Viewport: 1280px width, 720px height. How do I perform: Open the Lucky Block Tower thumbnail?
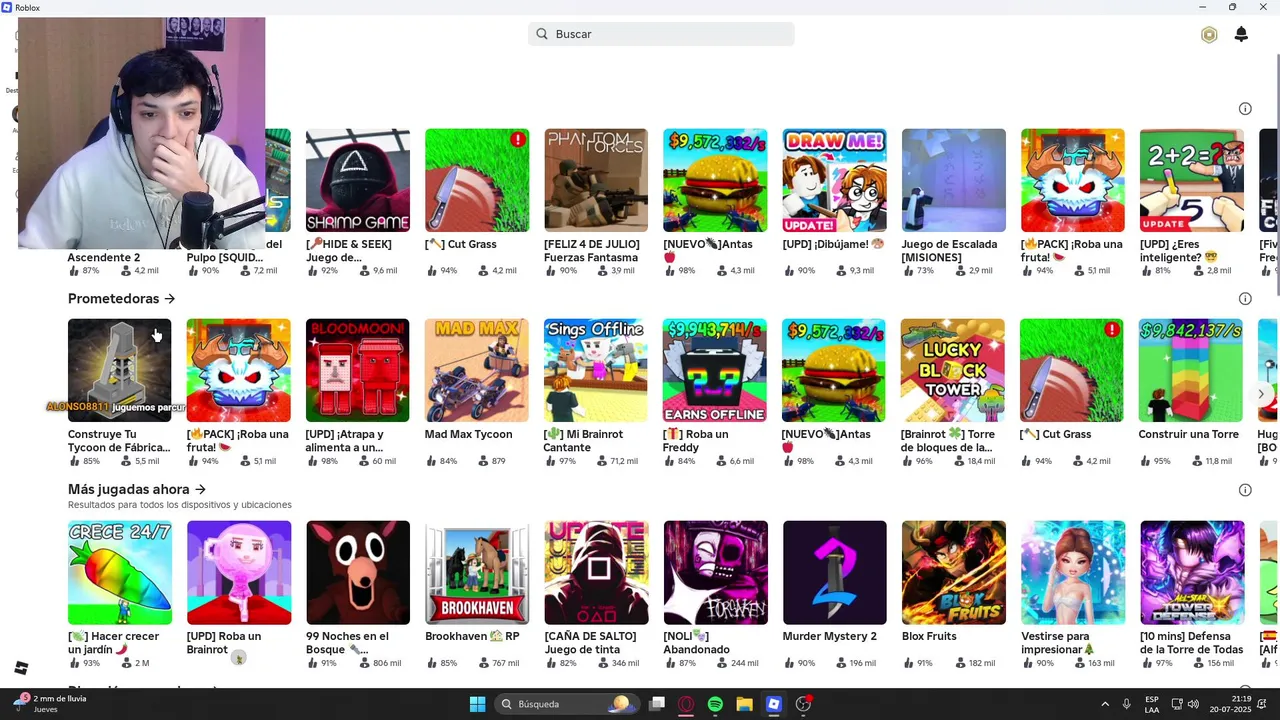point(953,370)
